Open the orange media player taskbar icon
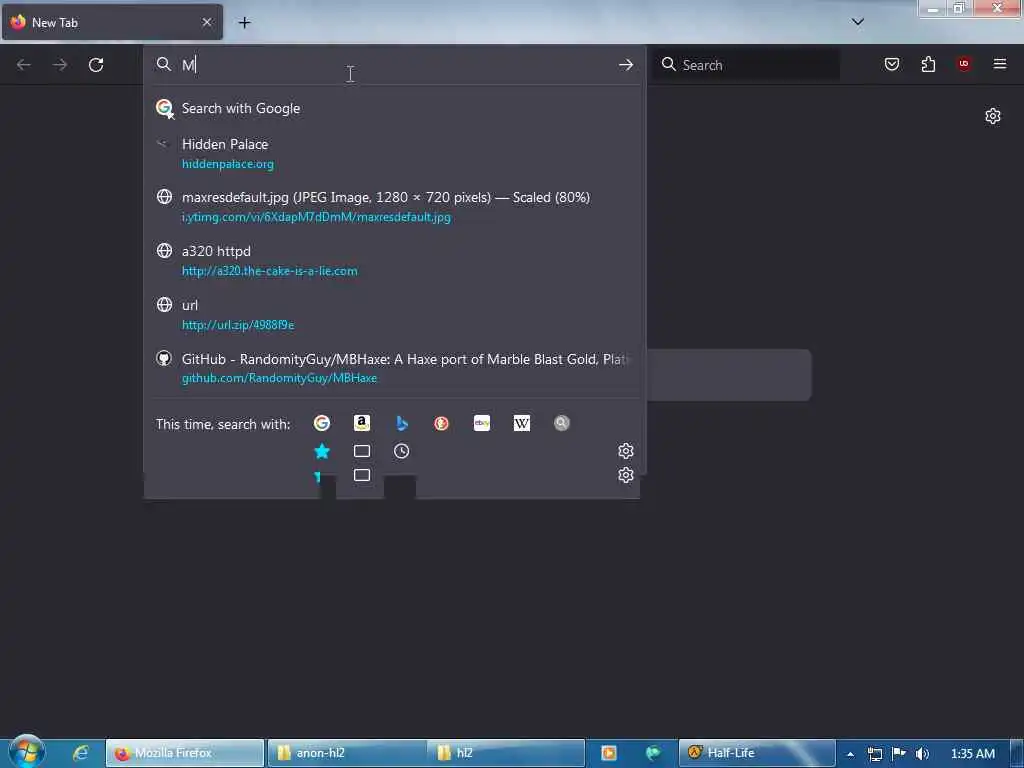The image size is (1024, 768). (x=609, y=753)
